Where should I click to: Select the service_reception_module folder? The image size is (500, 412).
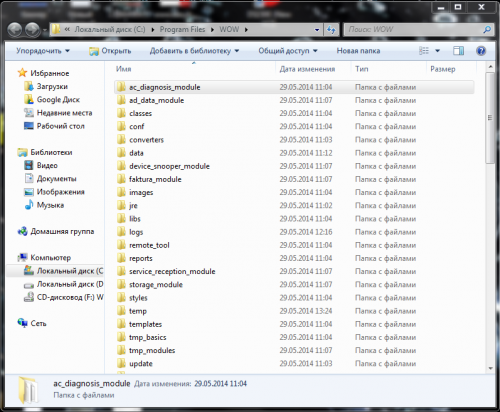tap(172, 271)
